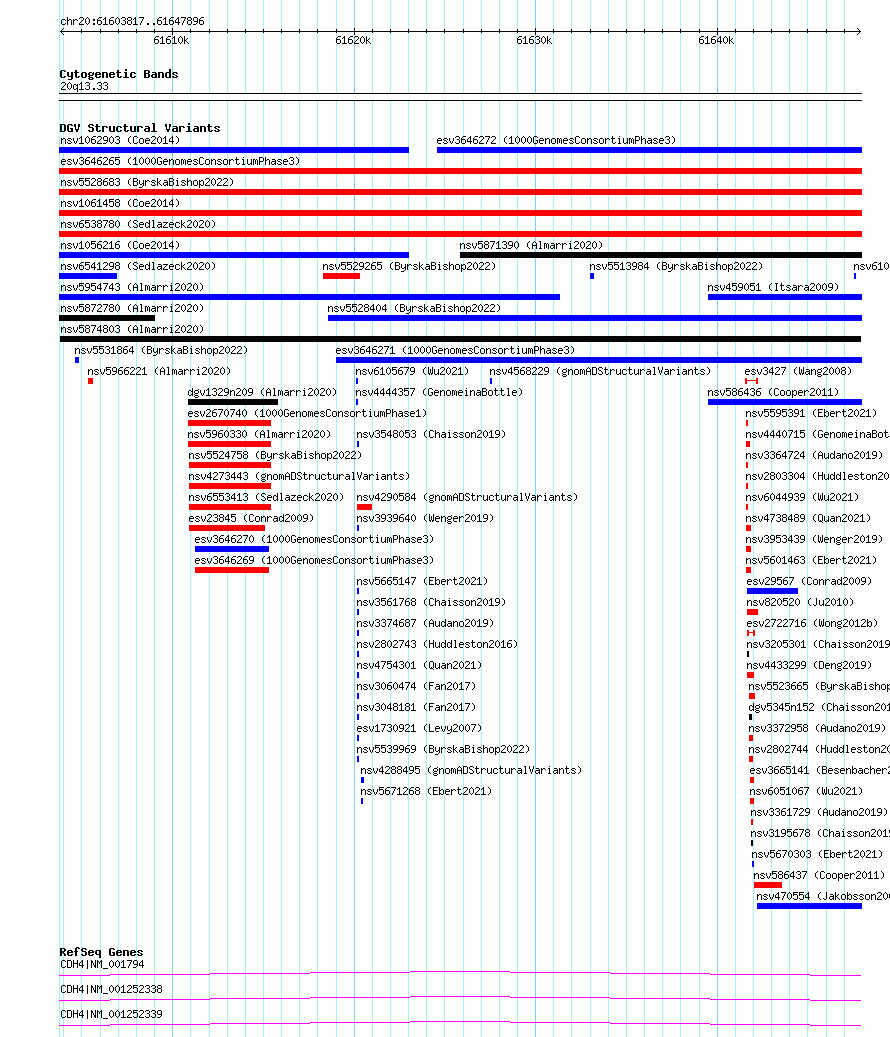Viewport: 890px width, 1037px height.
Task: Open the nsv4444357 (GenomeinaBottle) label
Action: (x=439, y=393)
